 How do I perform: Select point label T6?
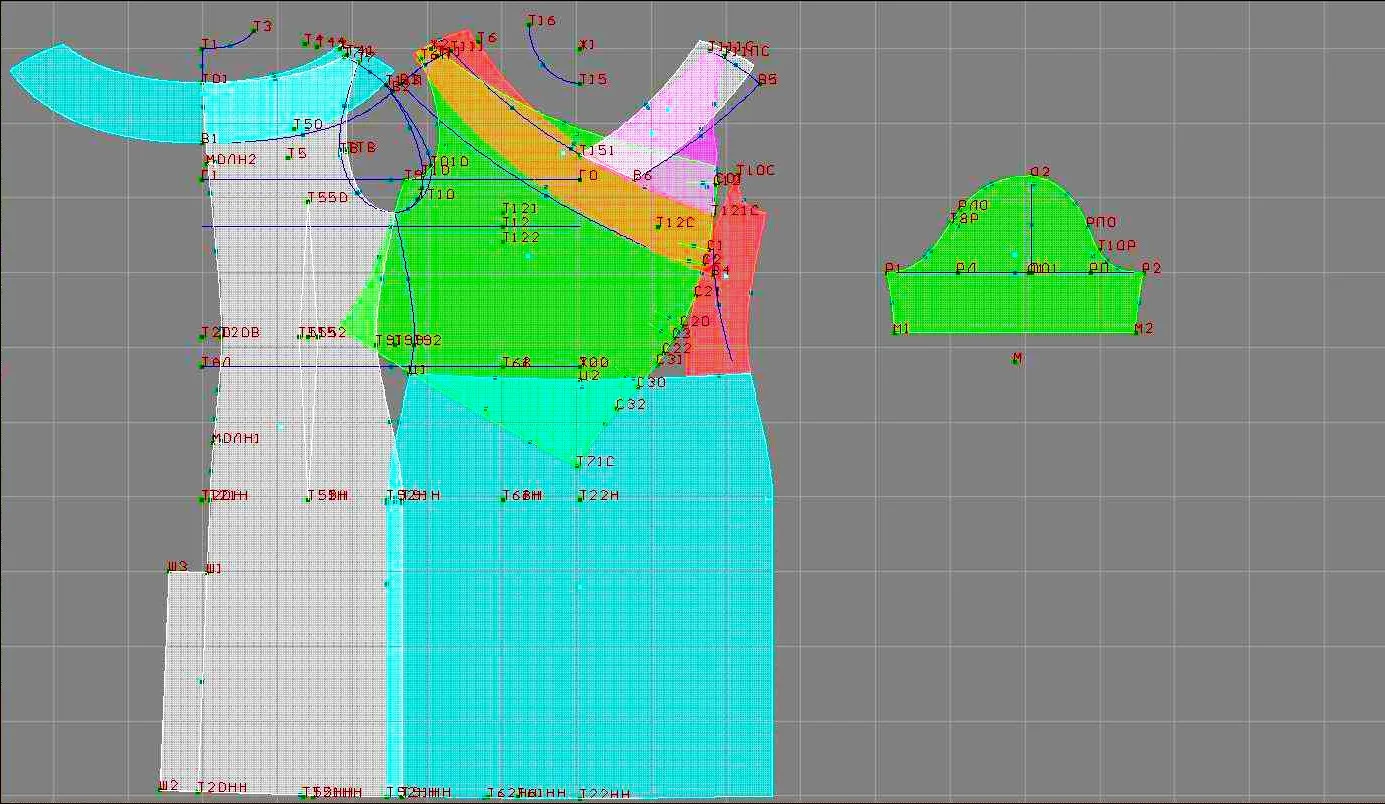pyautogui.click(x=487, y=38)
